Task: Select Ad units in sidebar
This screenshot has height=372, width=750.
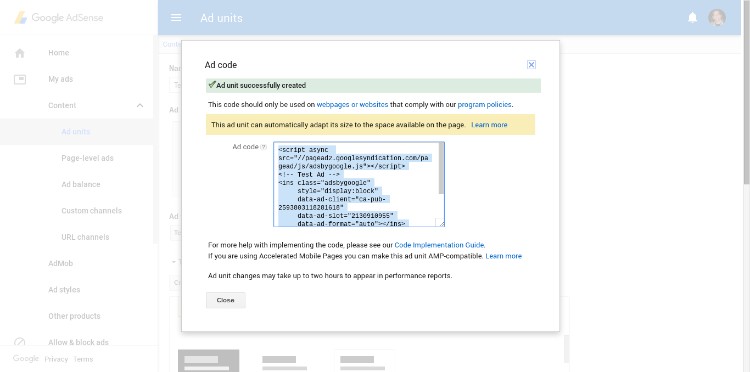Action: [x=76, y=132]
